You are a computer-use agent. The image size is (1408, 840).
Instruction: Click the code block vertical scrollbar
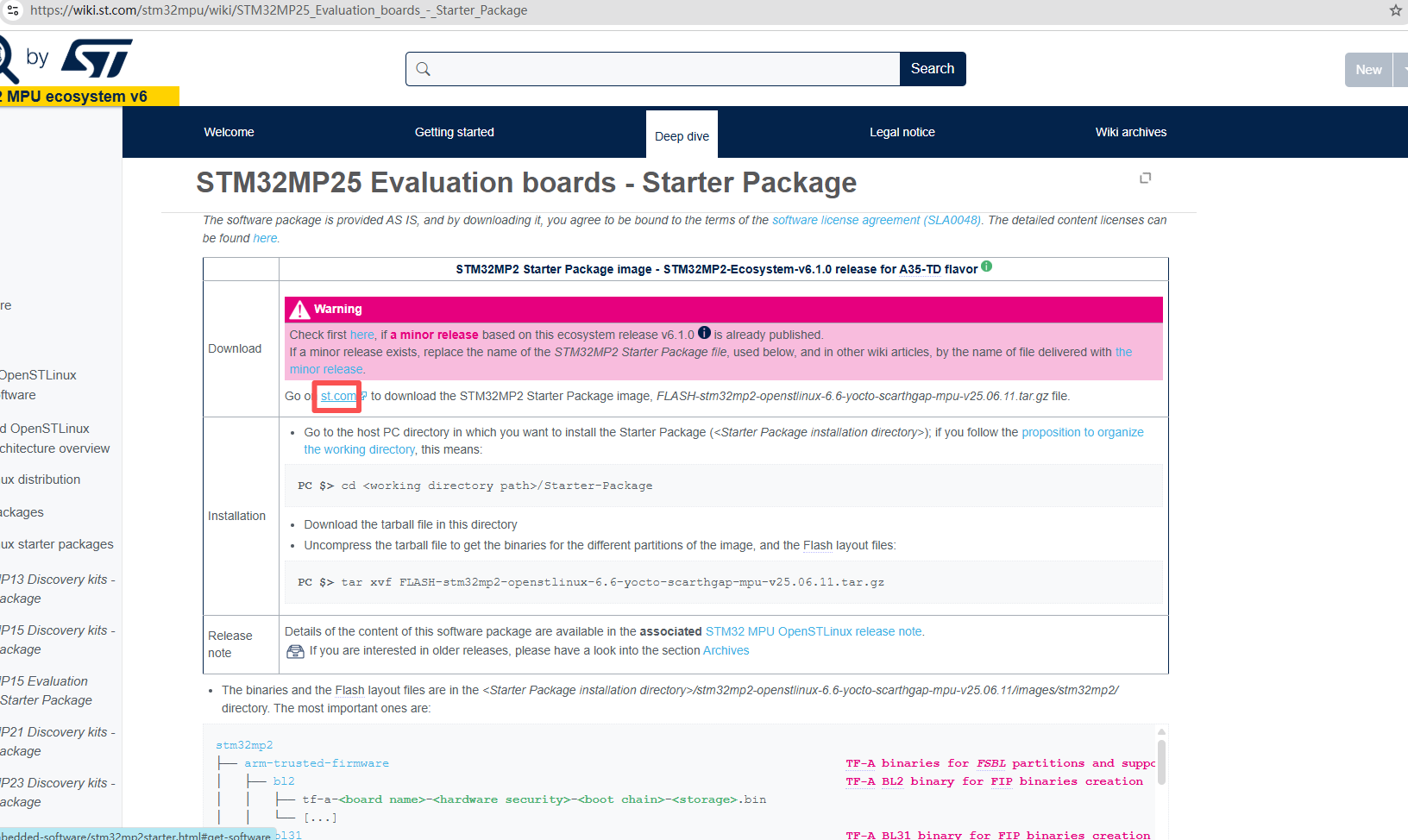click(x=1161, y=762)
